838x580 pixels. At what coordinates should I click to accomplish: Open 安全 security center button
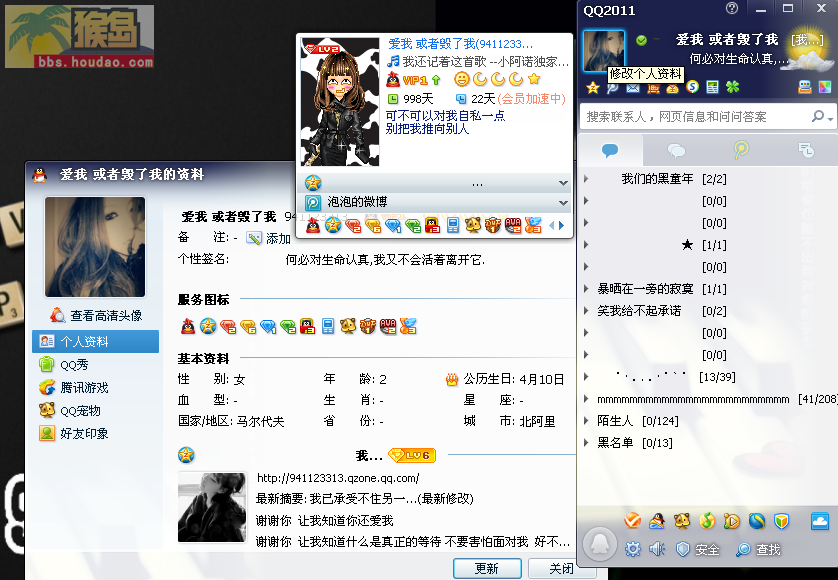pos(697,549)
